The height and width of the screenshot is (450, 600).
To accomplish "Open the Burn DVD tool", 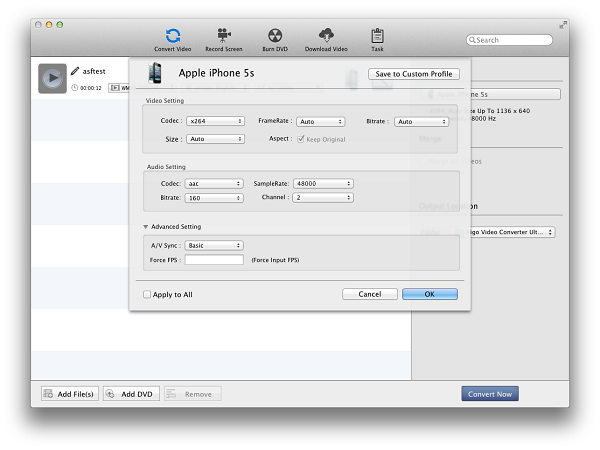I will pos(275,40).
